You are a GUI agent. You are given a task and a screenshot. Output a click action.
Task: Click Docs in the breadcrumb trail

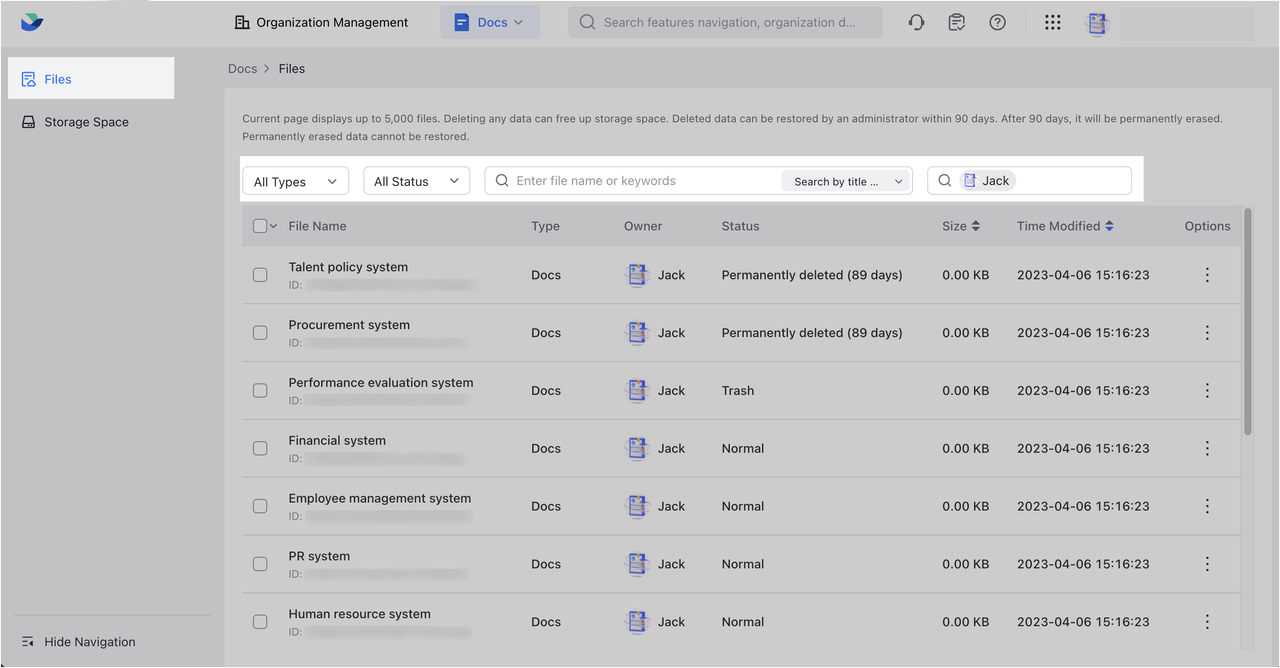(242, 68)
